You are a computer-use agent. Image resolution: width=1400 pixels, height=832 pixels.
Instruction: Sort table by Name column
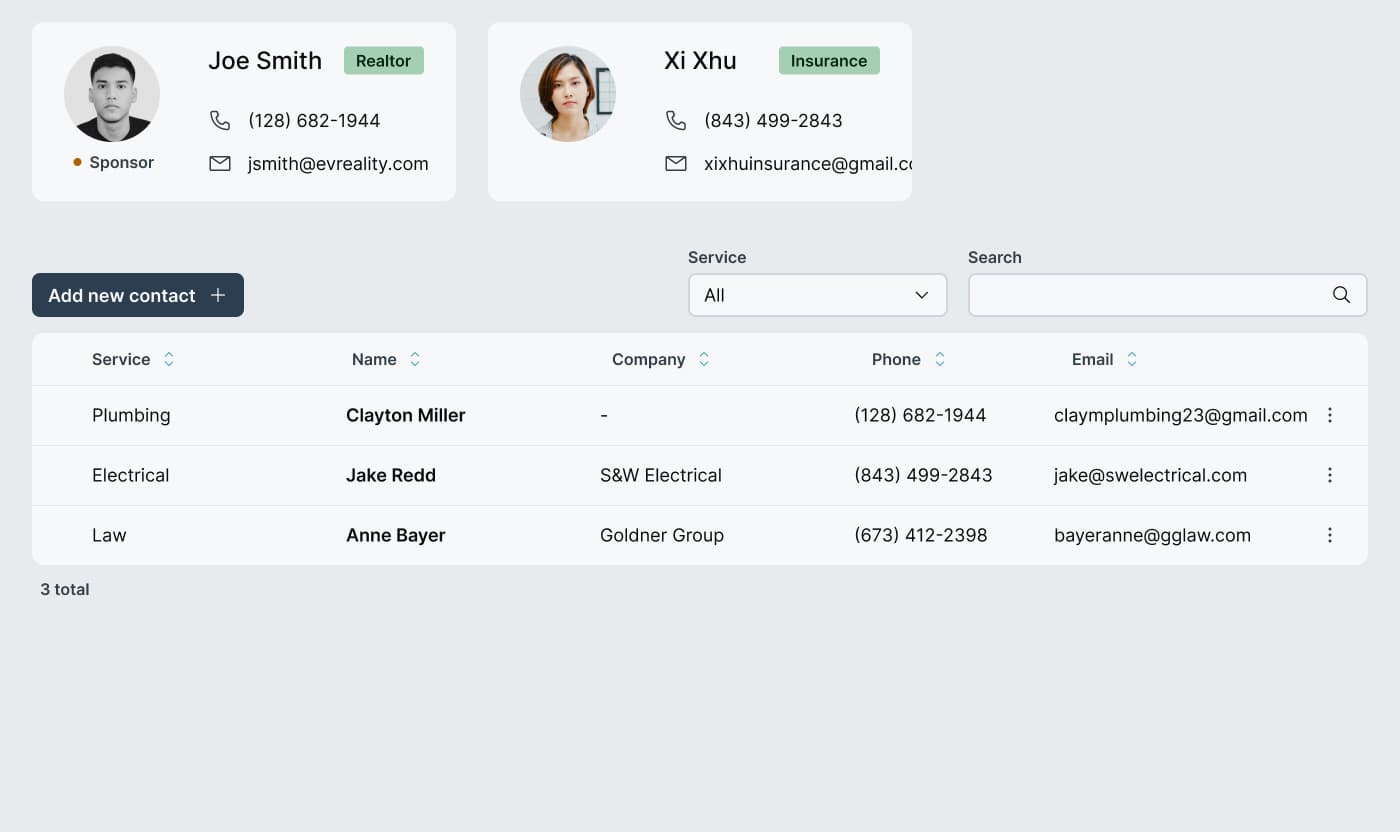[415, 359]
